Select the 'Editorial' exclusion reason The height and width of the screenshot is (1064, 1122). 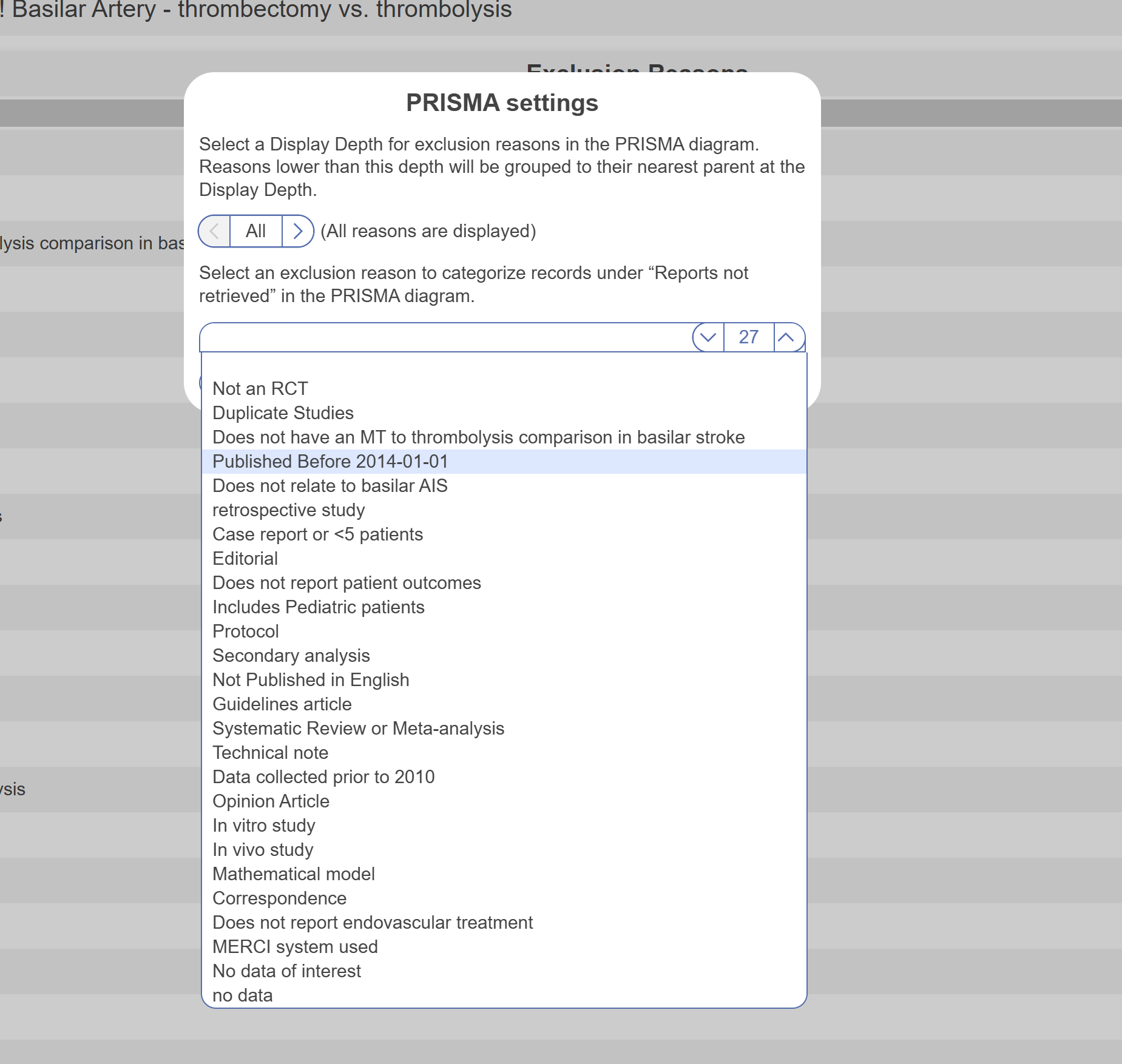tap(245, 559)
